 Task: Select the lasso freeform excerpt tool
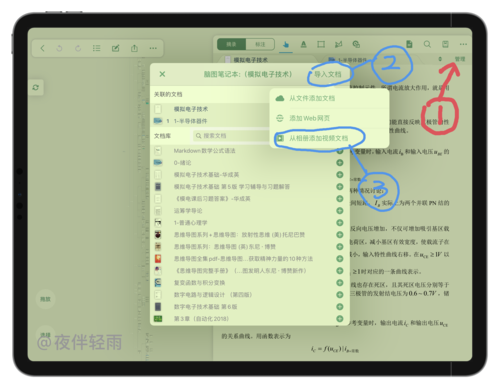[x=339, y=44]
